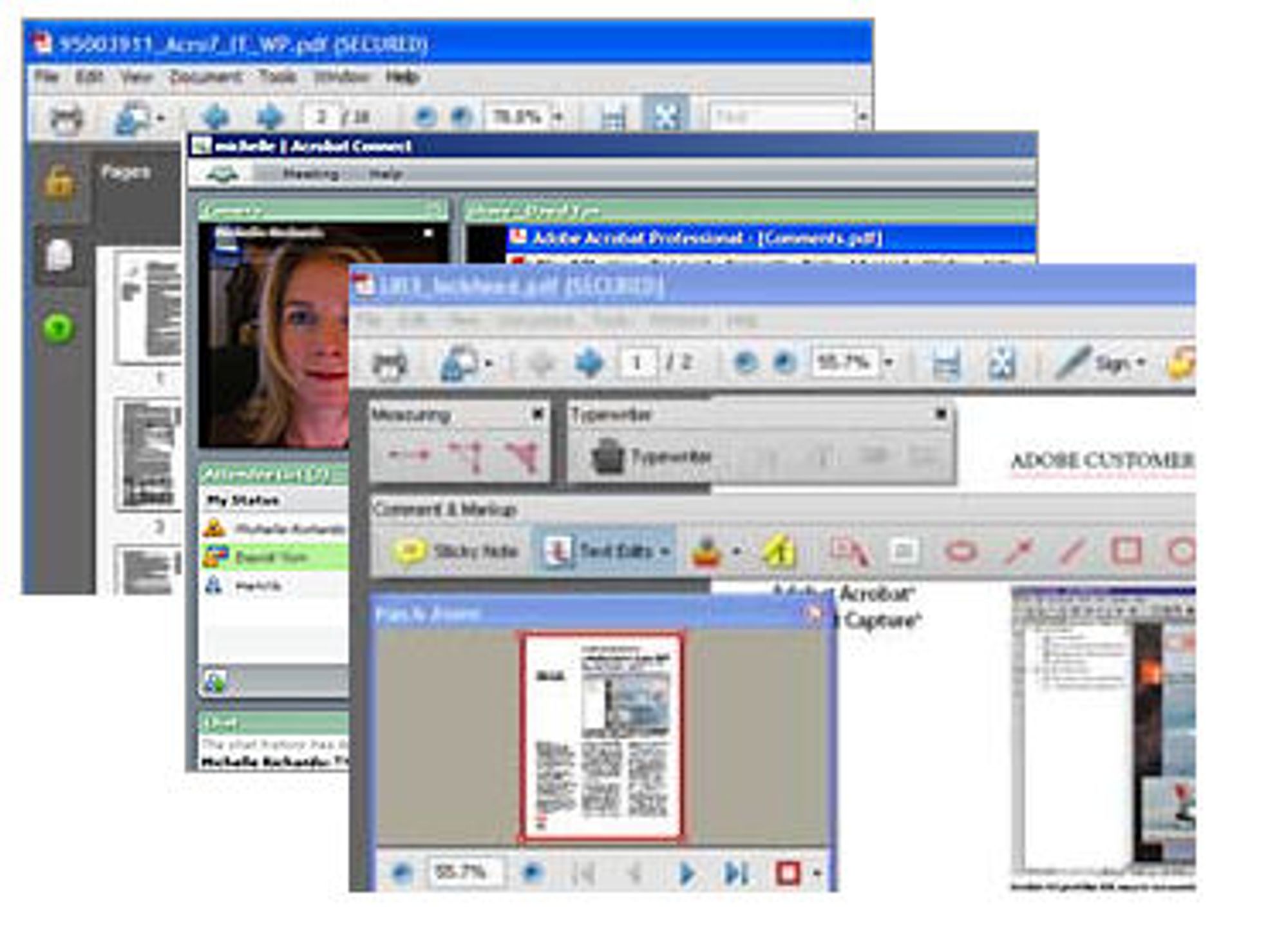Viewport: 1288px width, 940px height.
Task: Click the Pan & Zoom percentage field
Action: tap(466, 873)
